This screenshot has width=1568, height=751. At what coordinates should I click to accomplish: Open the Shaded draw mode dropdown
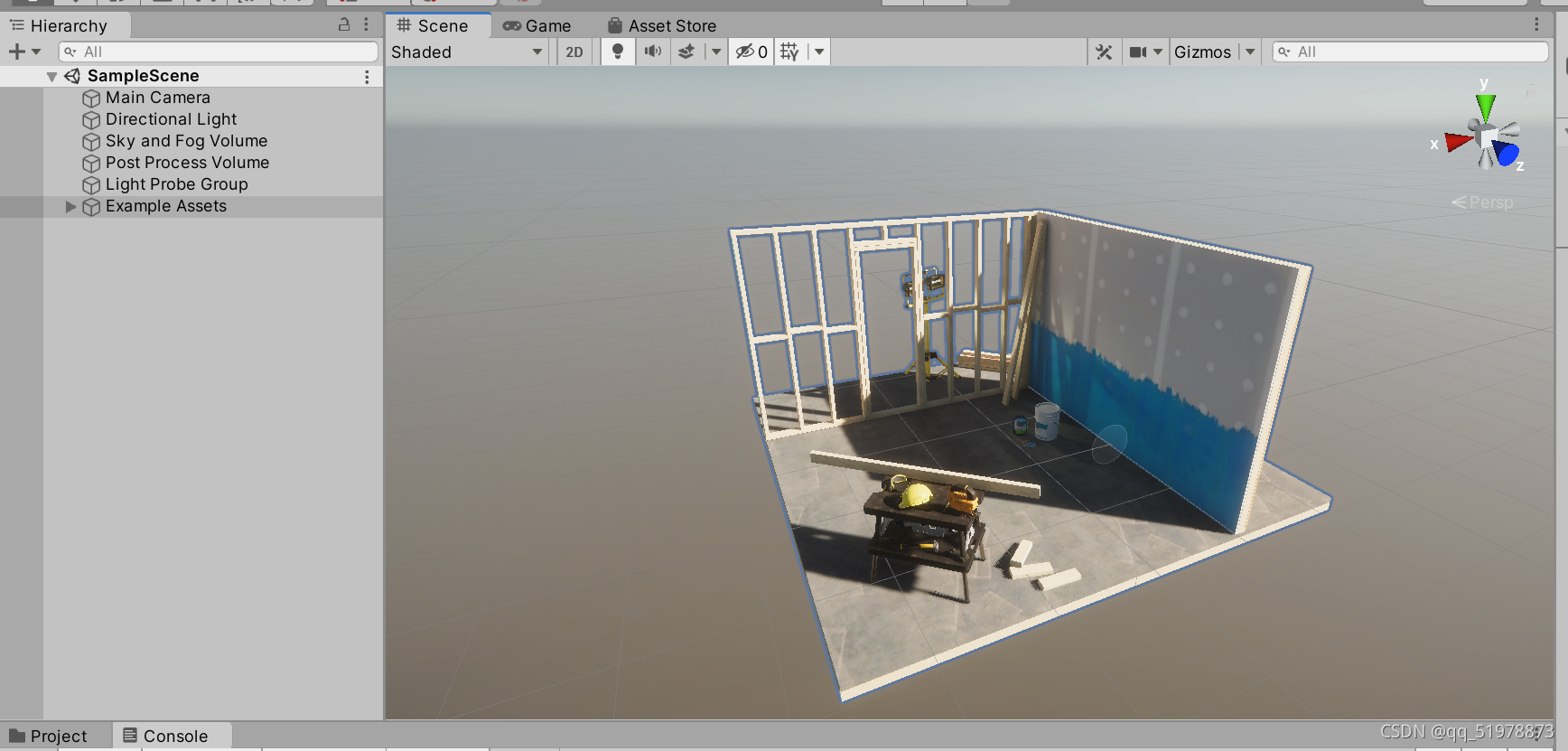(467, 52)
